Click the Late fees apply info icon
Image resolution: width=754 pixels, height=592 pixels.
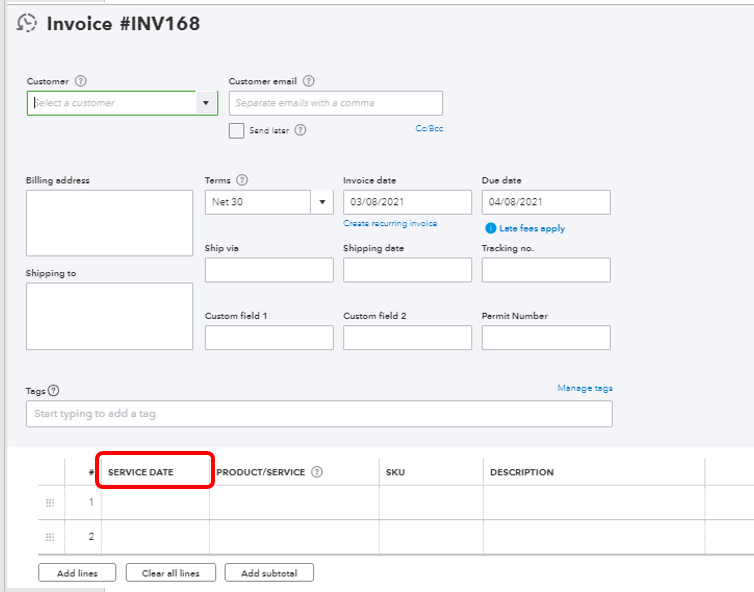[x=491, y=228]
